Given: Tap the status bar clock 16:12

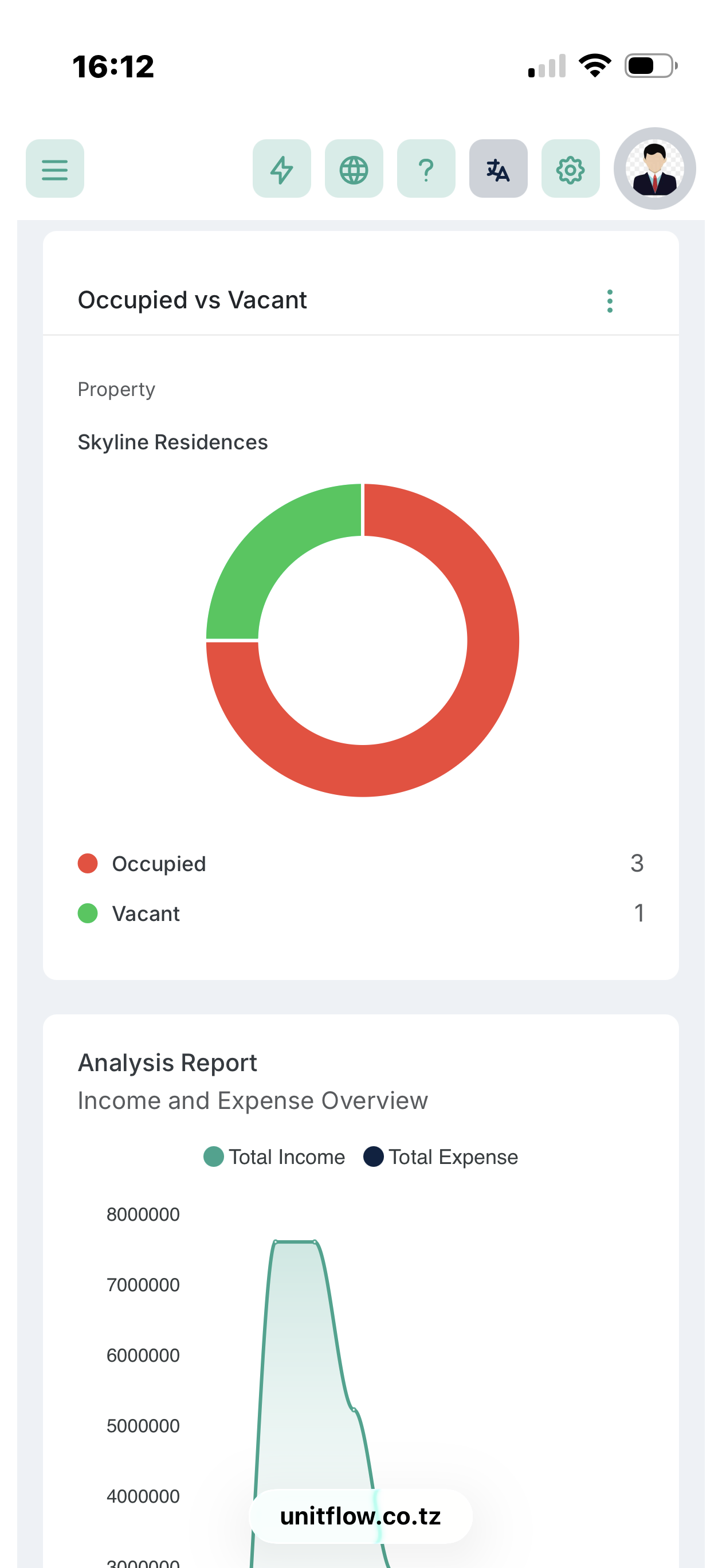Looking at the screenshot, I should [x=113, y=66].
